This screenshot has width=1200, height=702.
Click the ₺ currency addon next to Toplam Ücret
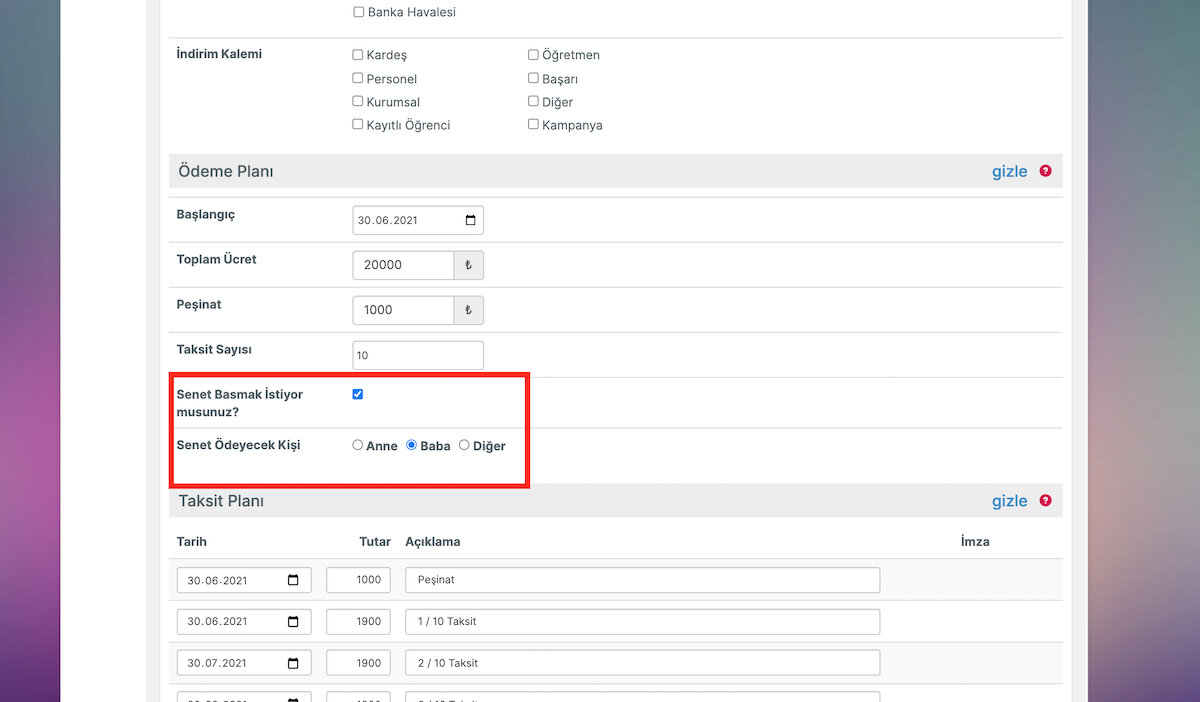(x=468, y=265)
